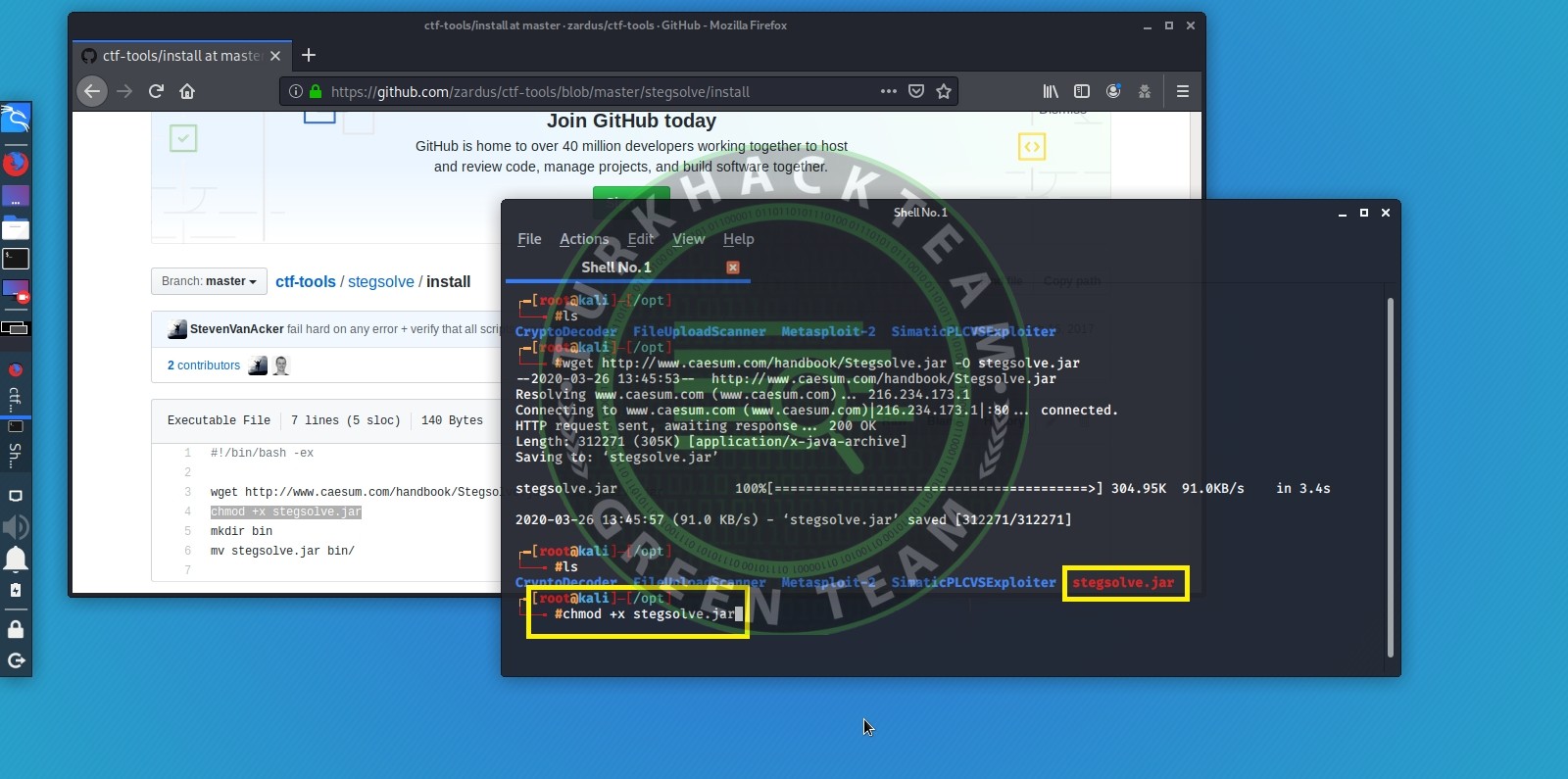The width and height of the screenshot is (1568, 779).
Task: Click the log out icon in dock
Action: click(16, 660)
